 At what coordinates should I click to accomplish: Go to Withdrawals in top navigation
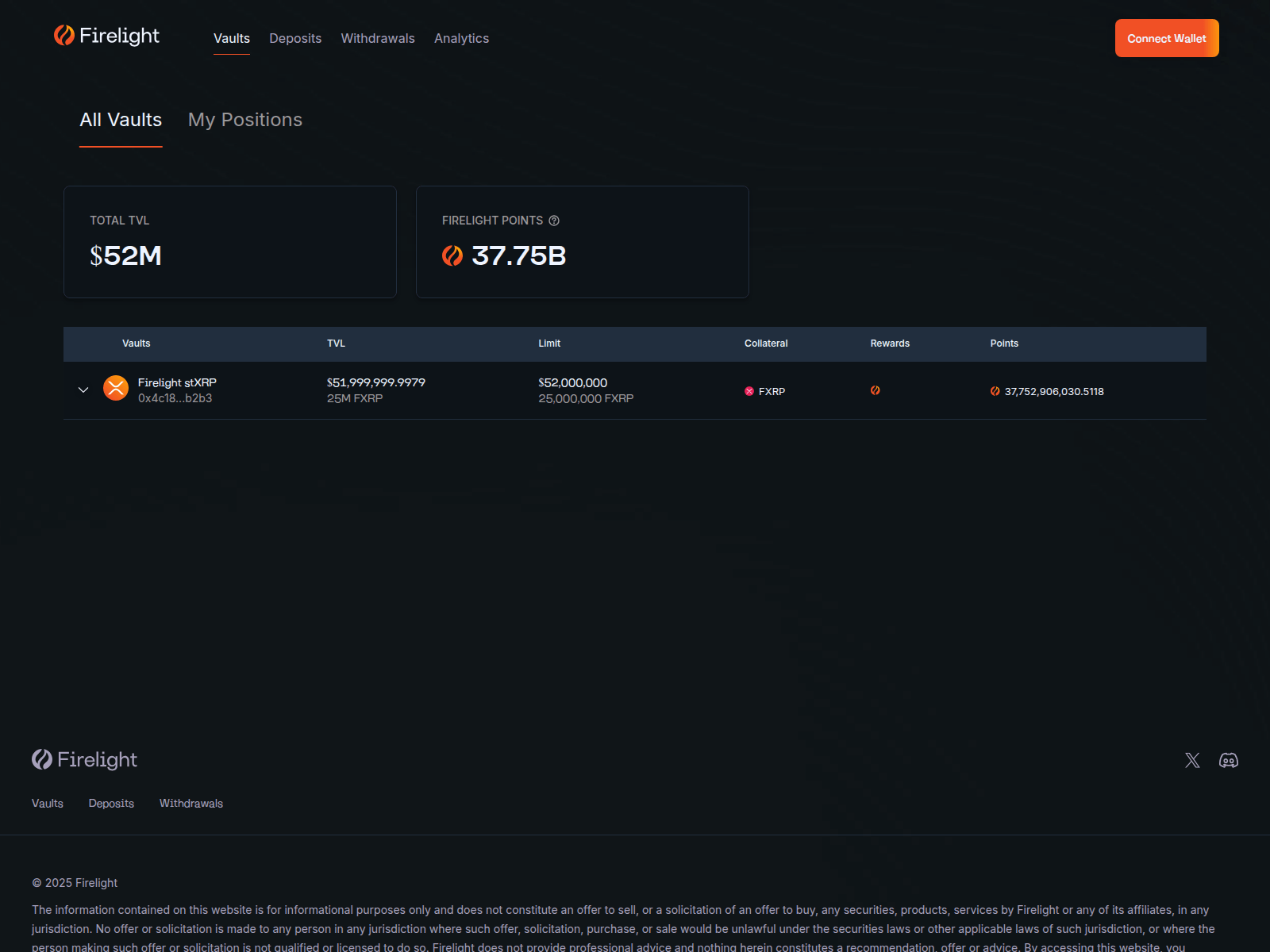[378, 38]
